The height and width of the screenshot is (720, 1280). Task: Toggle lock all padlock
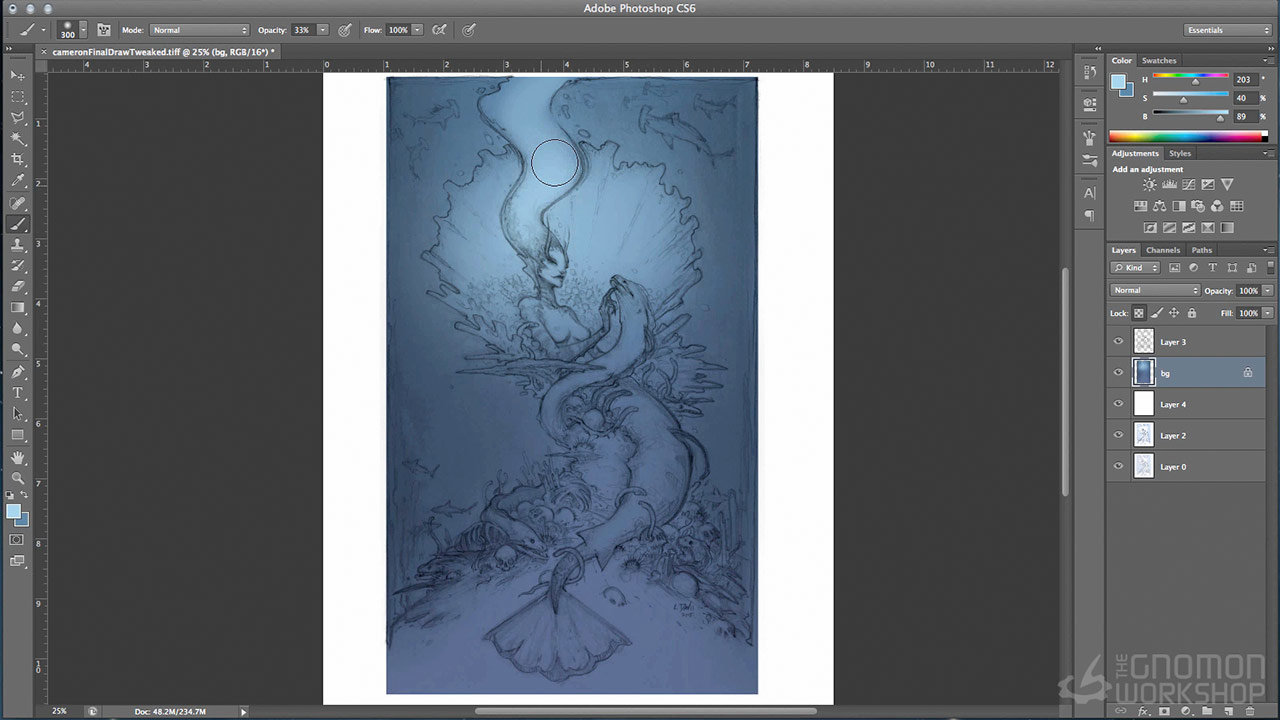1192,313
